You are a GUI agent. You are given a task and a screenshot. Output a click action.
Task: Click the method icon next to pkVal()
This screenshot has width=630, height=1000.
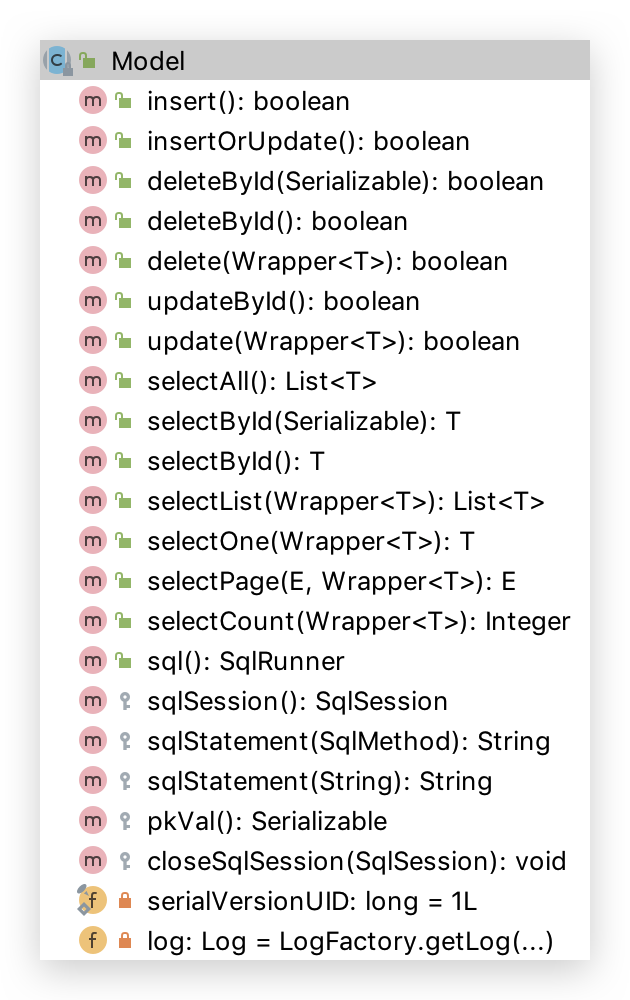click(x=92, y=821)
